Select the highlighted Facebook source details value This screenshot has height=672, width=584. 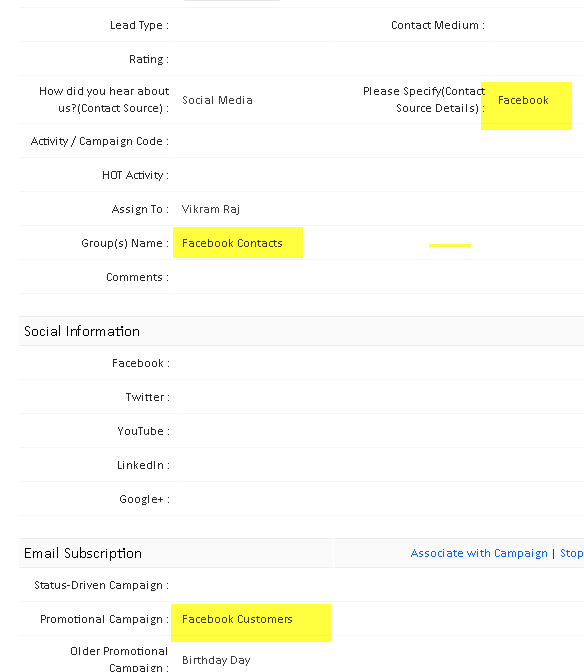(523, 100)
